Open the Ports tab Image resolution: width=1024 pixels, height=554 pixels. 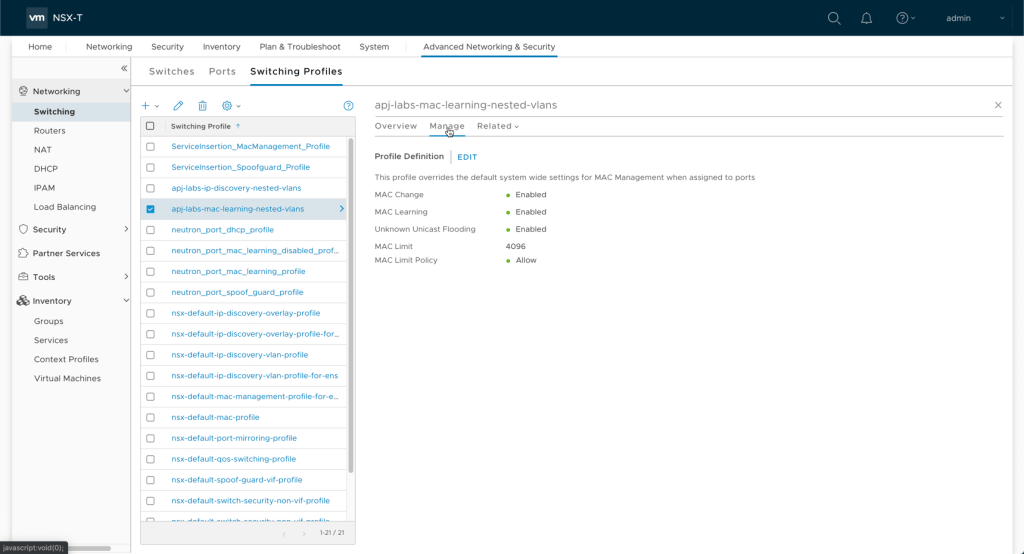tap(222, 72)
